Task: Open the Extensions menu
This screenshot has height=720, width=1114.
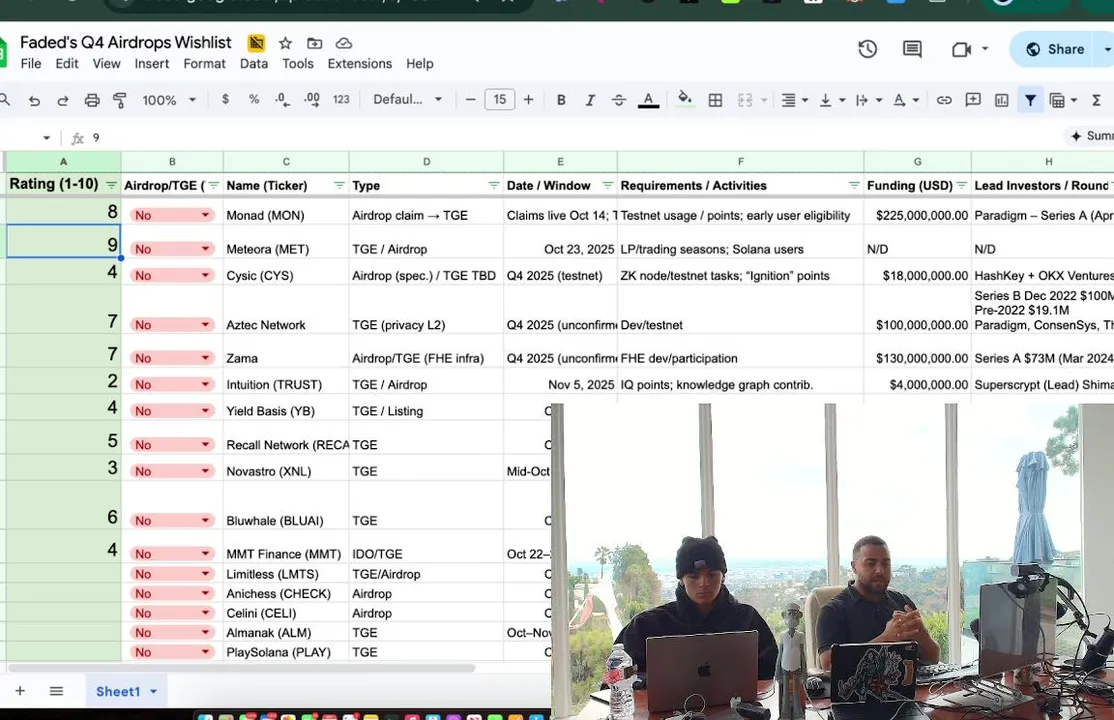Action: click(x=359, y=63)
